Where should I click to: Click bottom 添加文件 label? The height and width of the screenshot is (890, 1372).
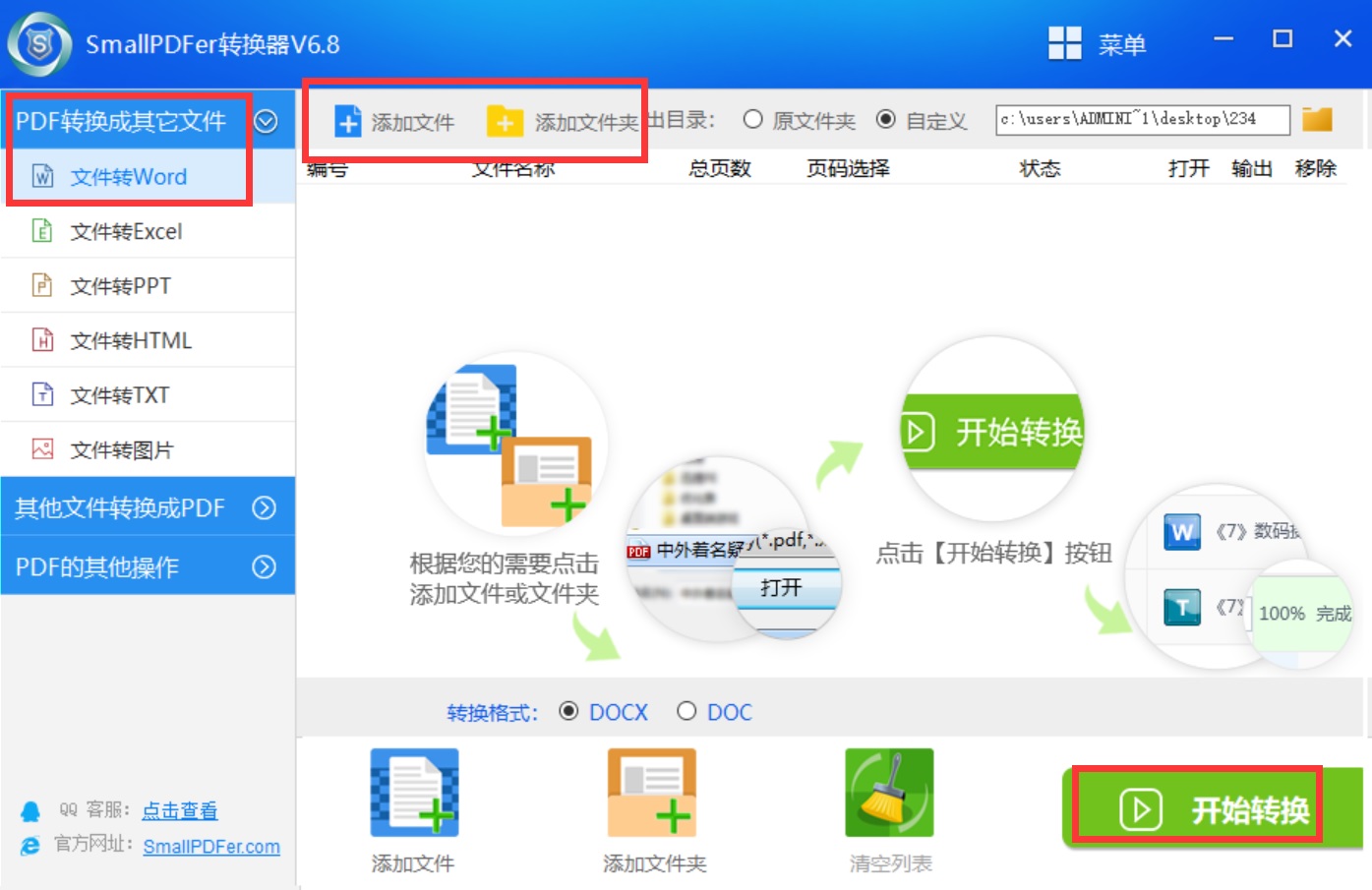(413, 863)
